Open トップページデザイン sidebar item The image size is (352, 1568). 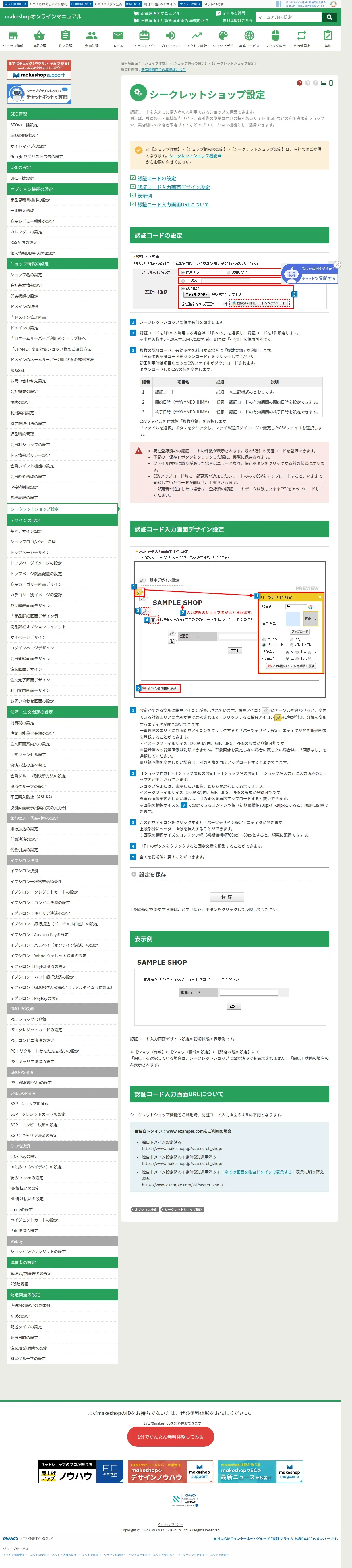pyautogui.click(x=62, y=552)
